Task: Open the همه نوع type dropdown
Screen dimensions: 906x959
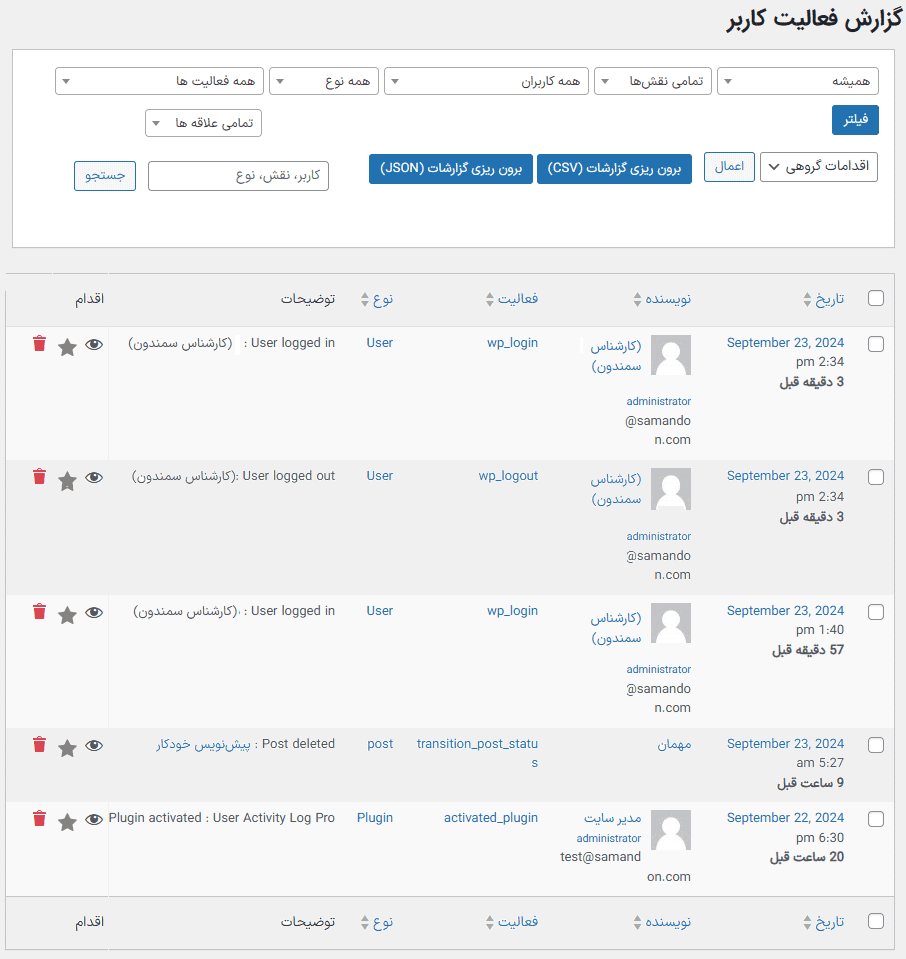Action: (324, 81)
